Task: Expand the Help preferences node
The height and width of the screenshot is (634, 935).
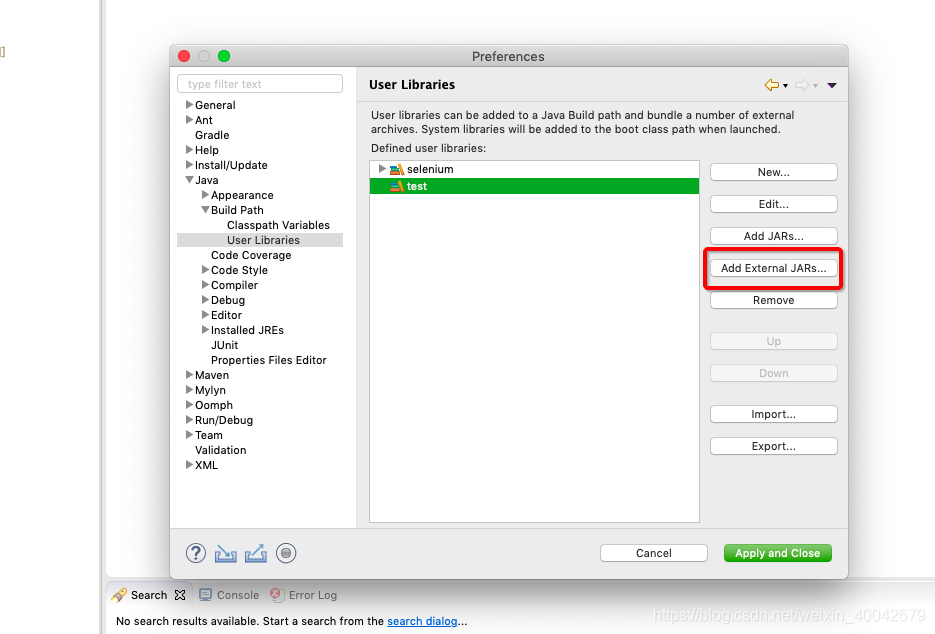Action: click(x=189, y=150)
